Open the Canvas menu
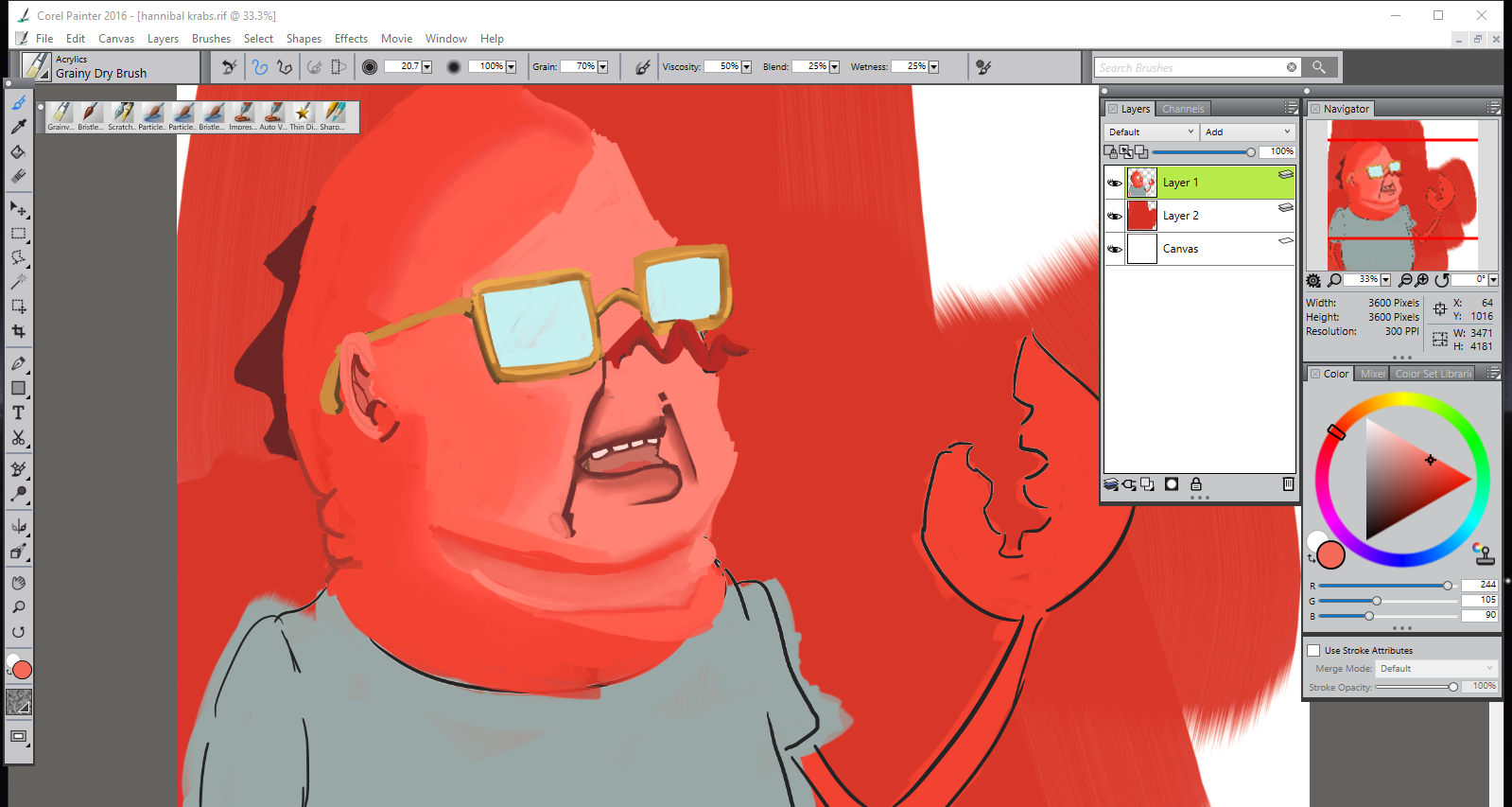Screen dimensions: 1512x807 coord(116,39)
